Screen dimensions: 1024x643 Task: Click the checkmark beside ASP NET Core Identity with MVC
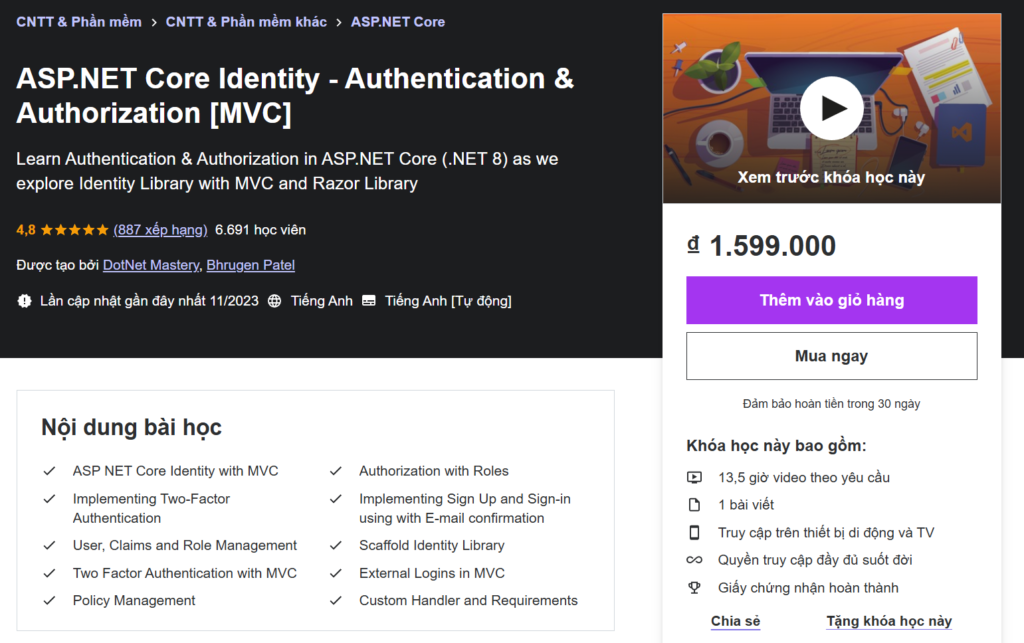(x=49, y=471)
